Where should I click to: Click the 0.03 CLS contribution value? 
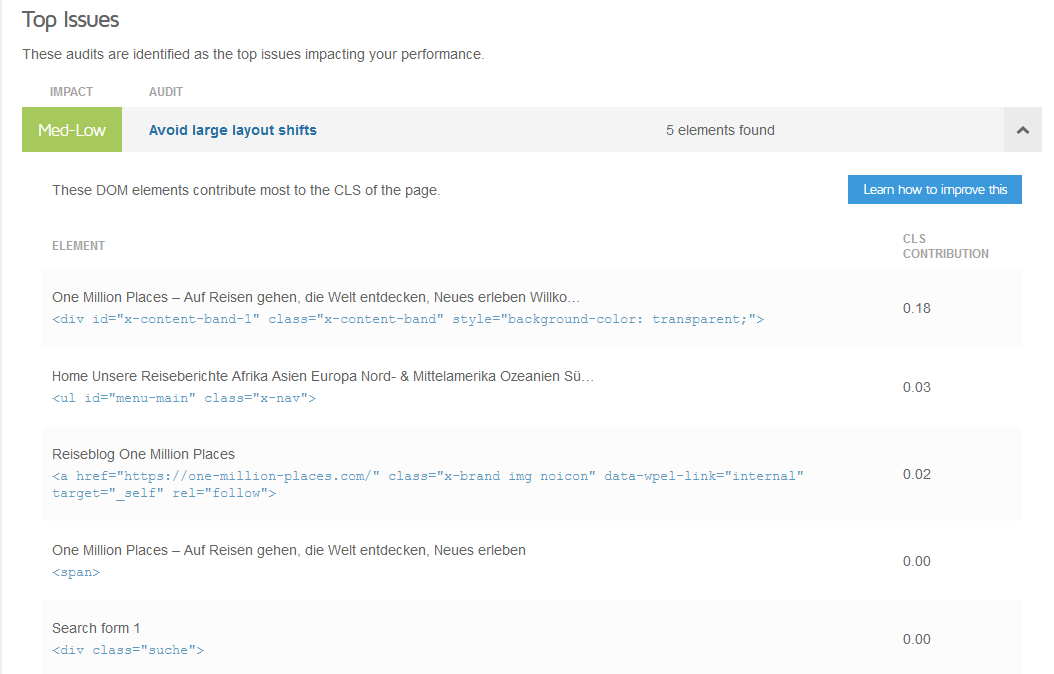(916, 387)
